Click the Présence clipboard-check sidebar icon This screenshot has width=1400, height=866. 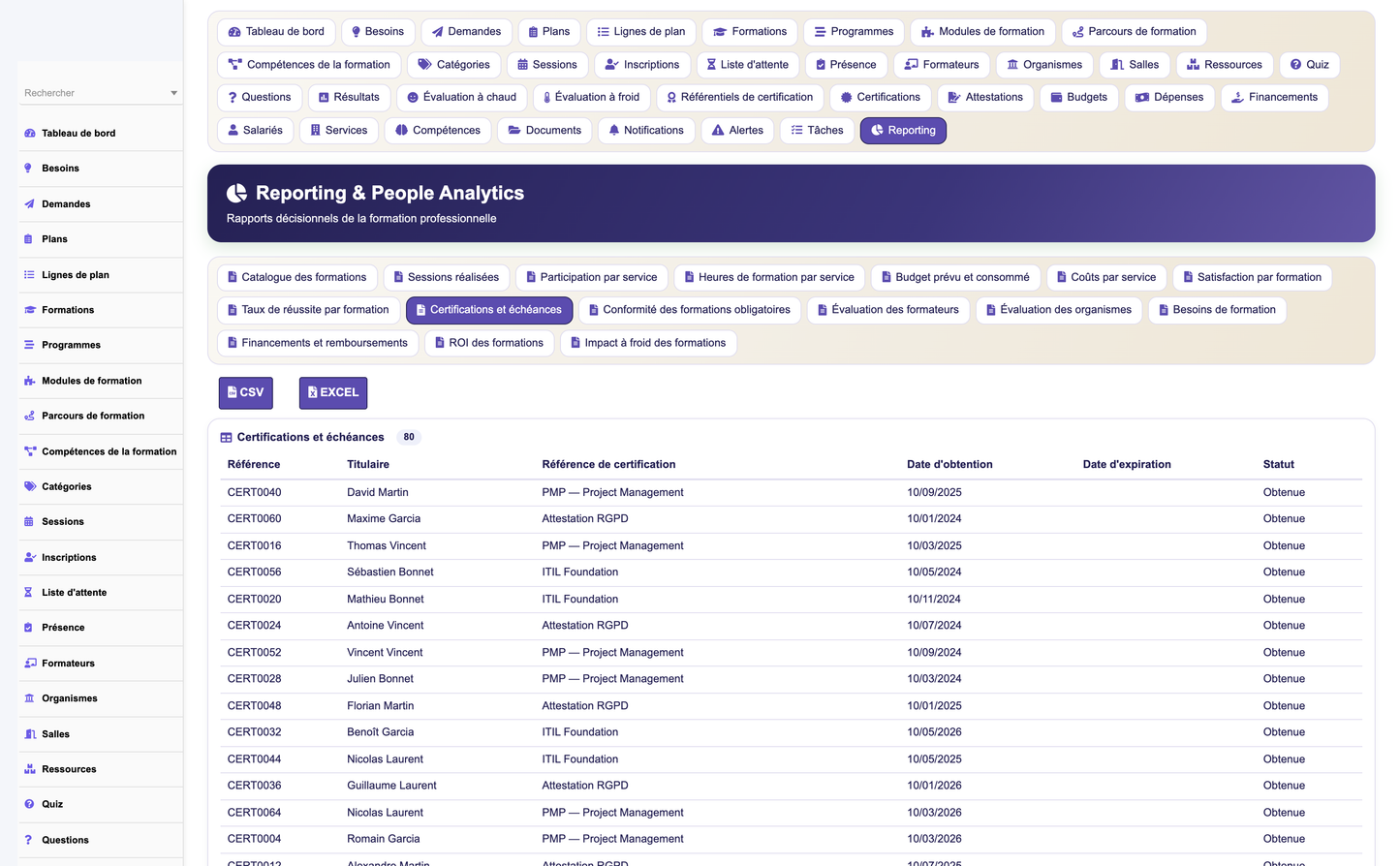click(x=28, y=628)
